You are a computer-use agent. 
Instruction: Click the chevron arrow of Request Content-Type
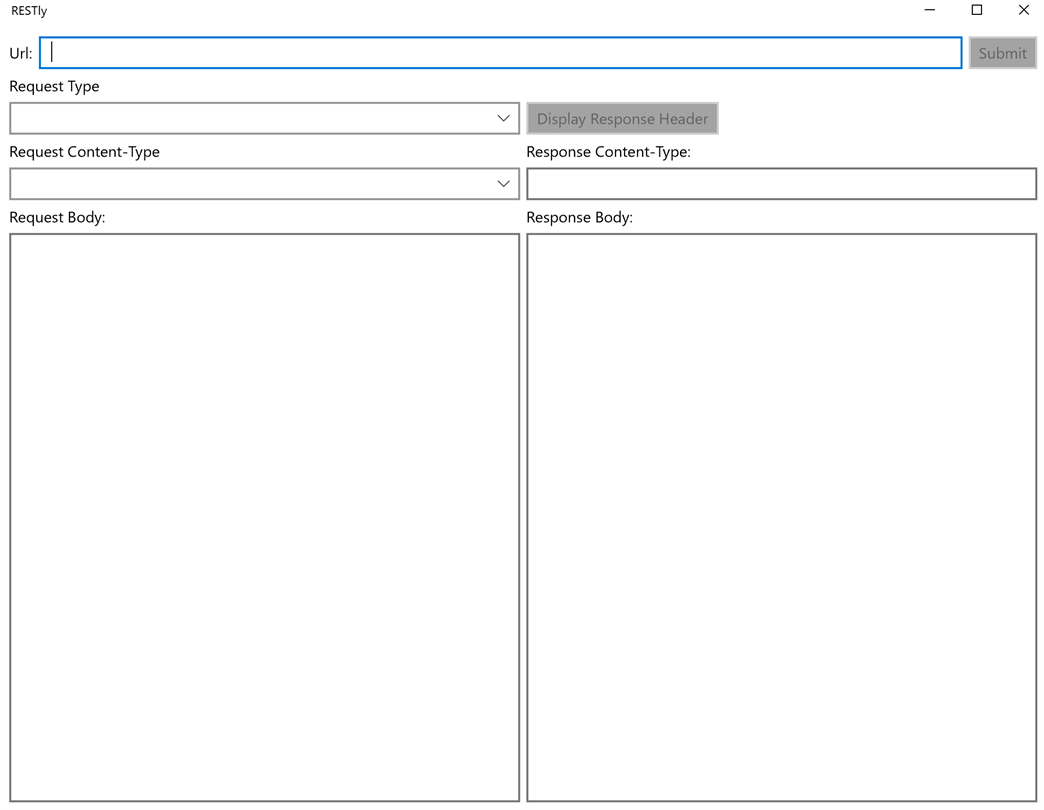click(503, 184)
